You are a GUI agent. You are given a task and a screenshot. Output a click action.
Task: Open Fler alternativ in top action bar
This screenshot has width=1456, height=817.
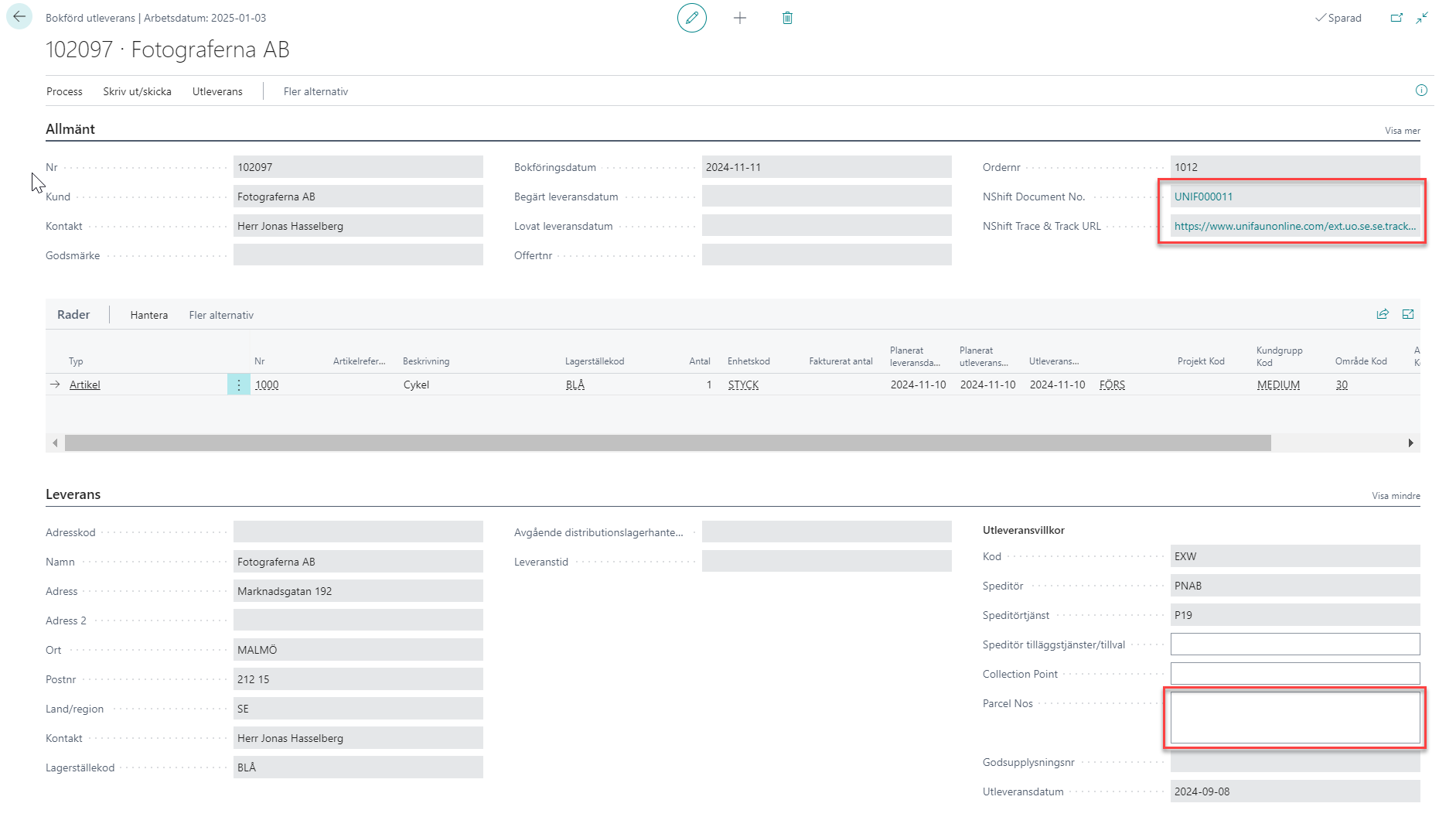pyautogui.click(x=315, y=91)
